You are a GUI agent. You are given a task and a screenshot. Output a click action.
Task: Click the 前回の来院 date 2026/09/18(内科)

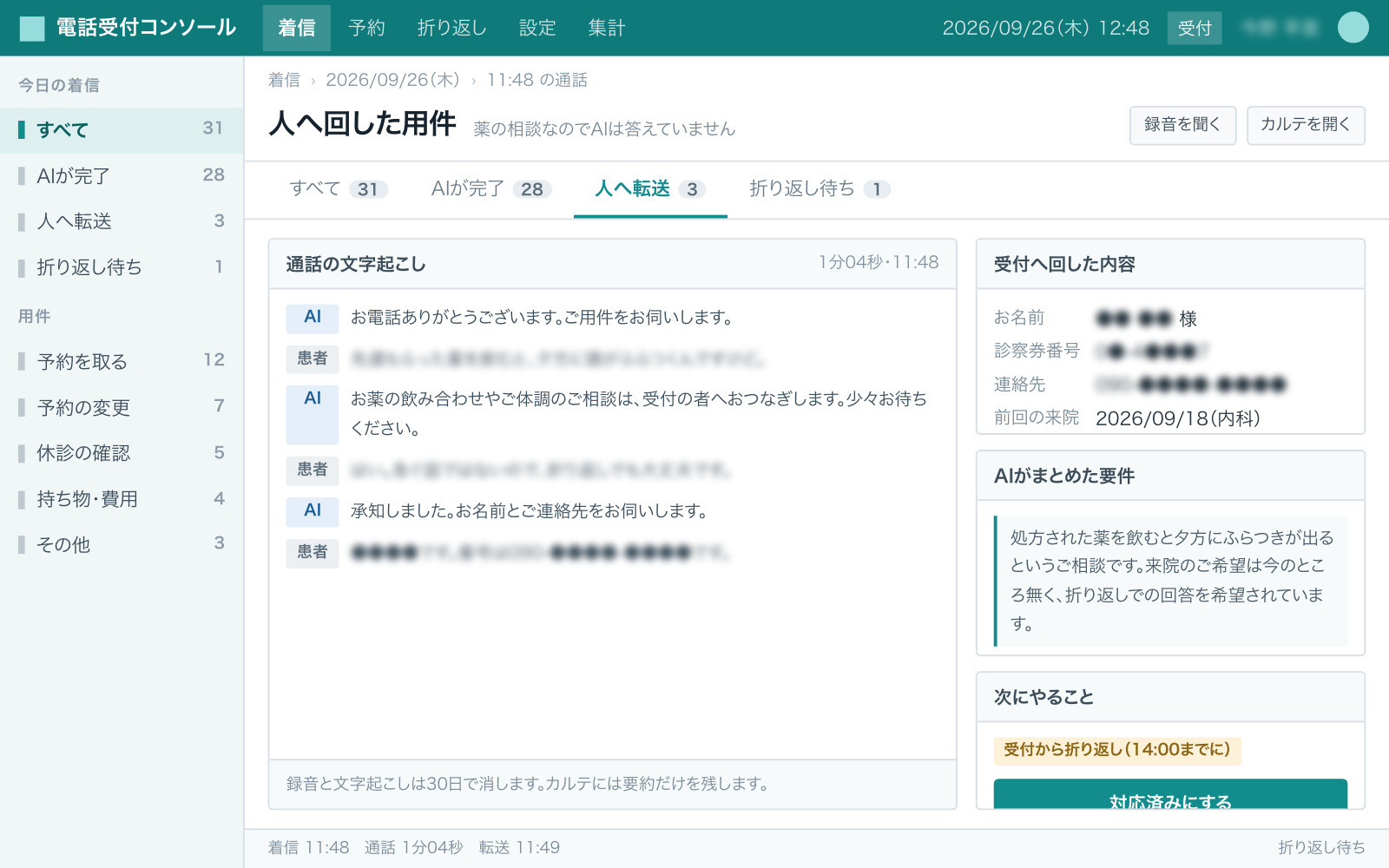(1177, 418)
